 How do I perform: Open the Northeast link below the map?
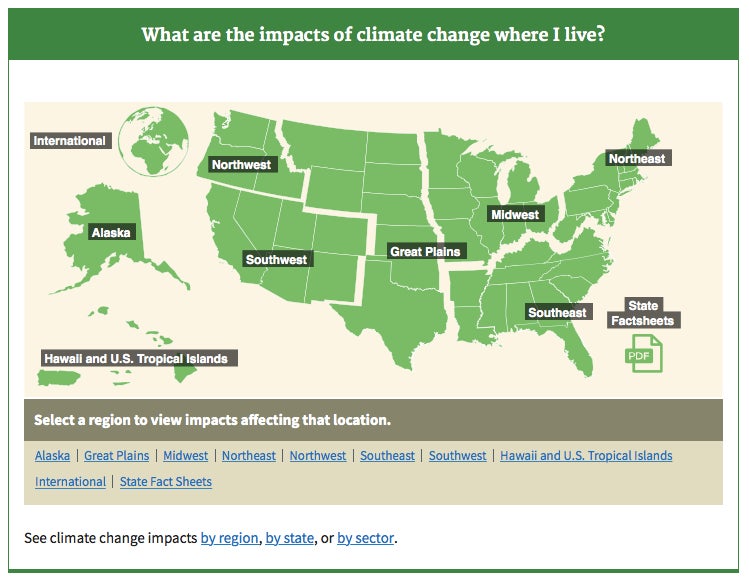(249, 456)
